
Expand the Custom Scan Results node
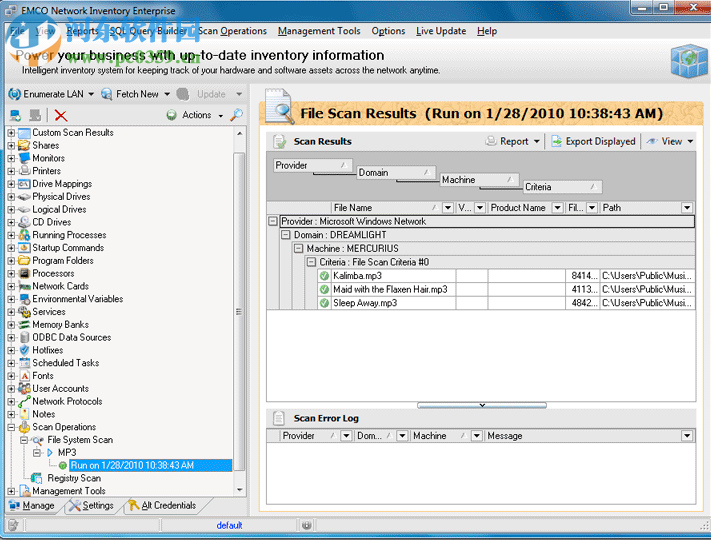[x=11, y=133]
